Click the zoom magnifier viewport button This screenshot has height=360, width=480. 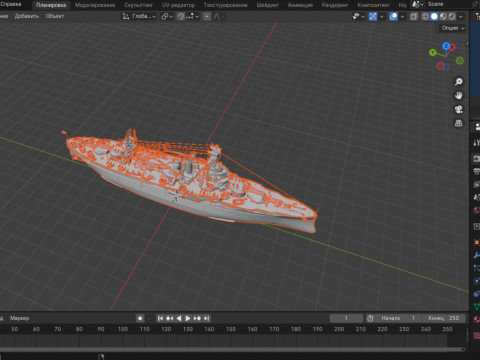tap(459, 82)
